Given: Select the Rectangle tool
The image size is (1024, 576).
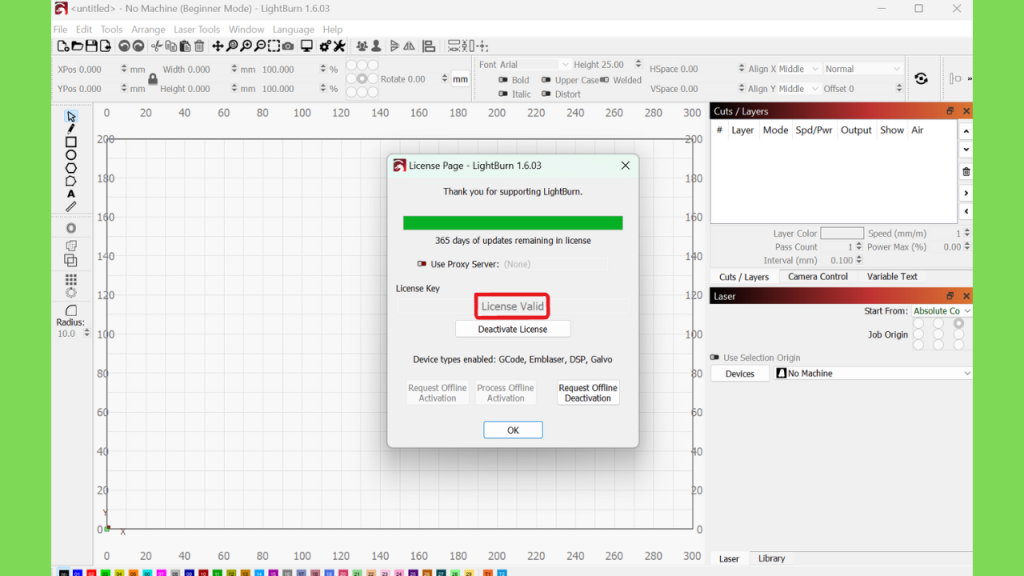Looking at the screenshot, I should tap(71, 142).
